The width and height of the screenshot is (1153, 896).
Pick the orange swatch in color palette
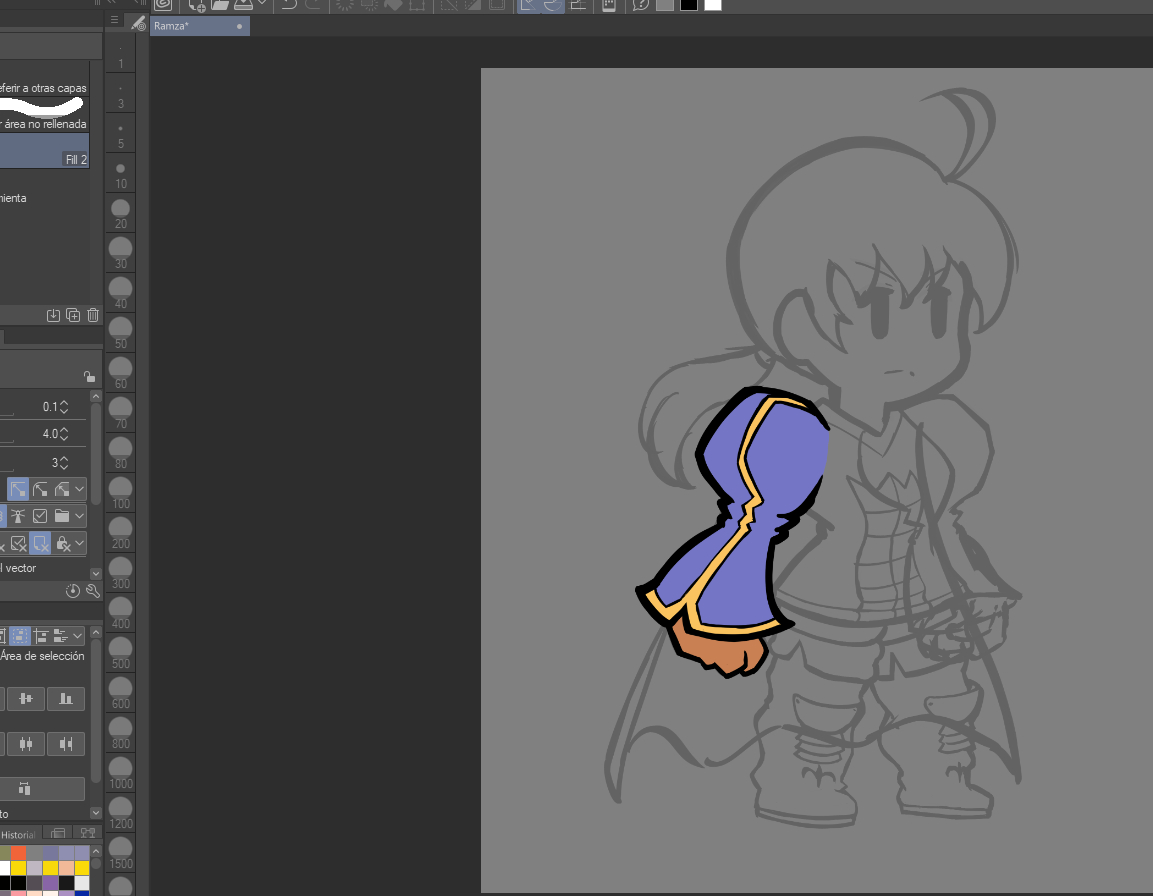[x=18, y=852]
